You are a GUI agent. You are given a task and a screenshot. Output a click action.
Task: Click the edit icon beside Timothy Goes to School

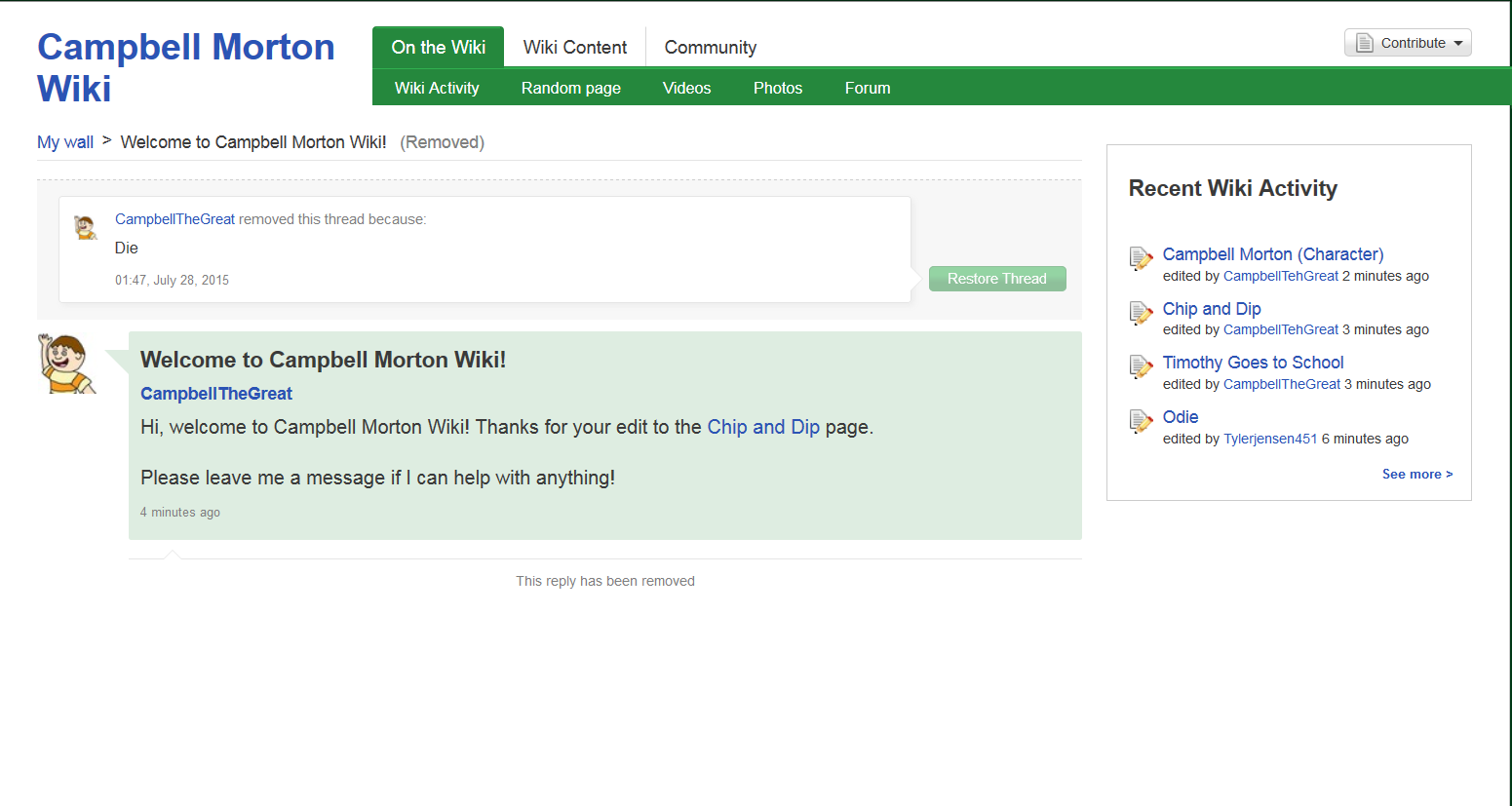[1141, 366]
